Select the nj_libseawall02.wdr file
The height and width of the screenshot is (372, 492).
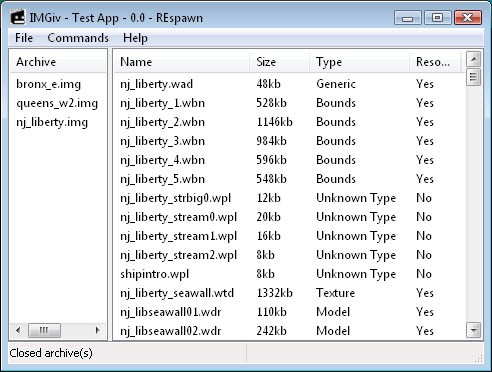pos(171,331)
